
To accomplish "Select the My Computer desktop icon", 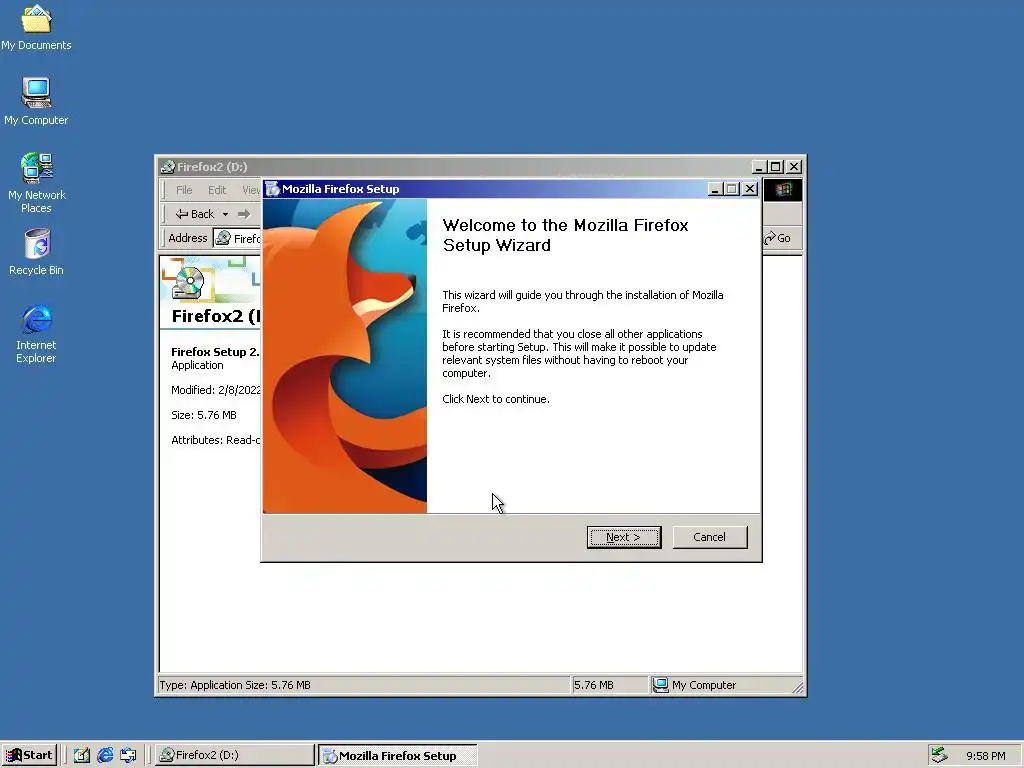I will [x=36, y=101].
